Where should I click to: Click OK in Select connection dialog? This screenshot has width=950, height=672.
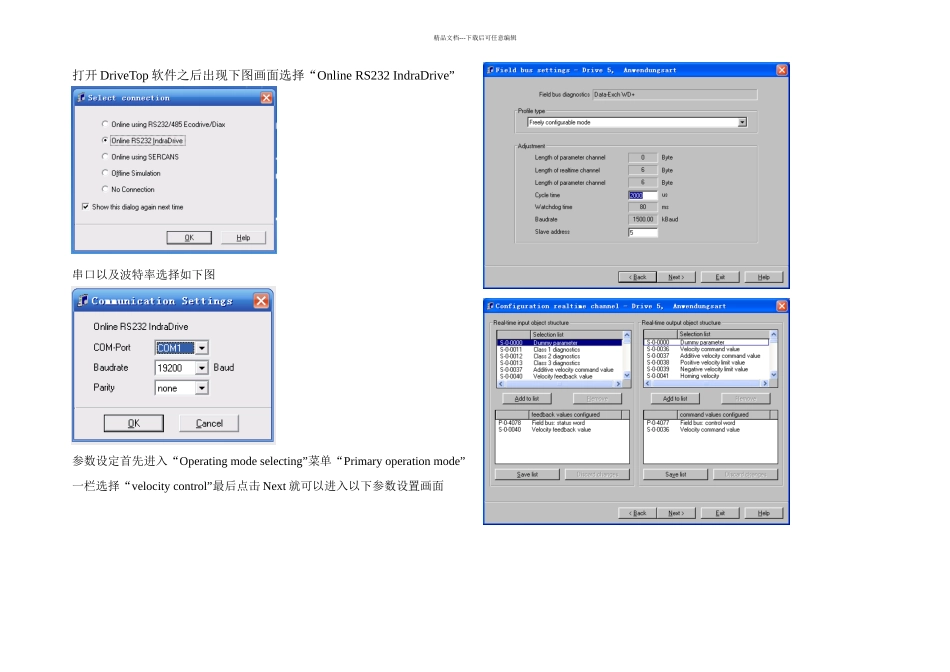point(189,238)
